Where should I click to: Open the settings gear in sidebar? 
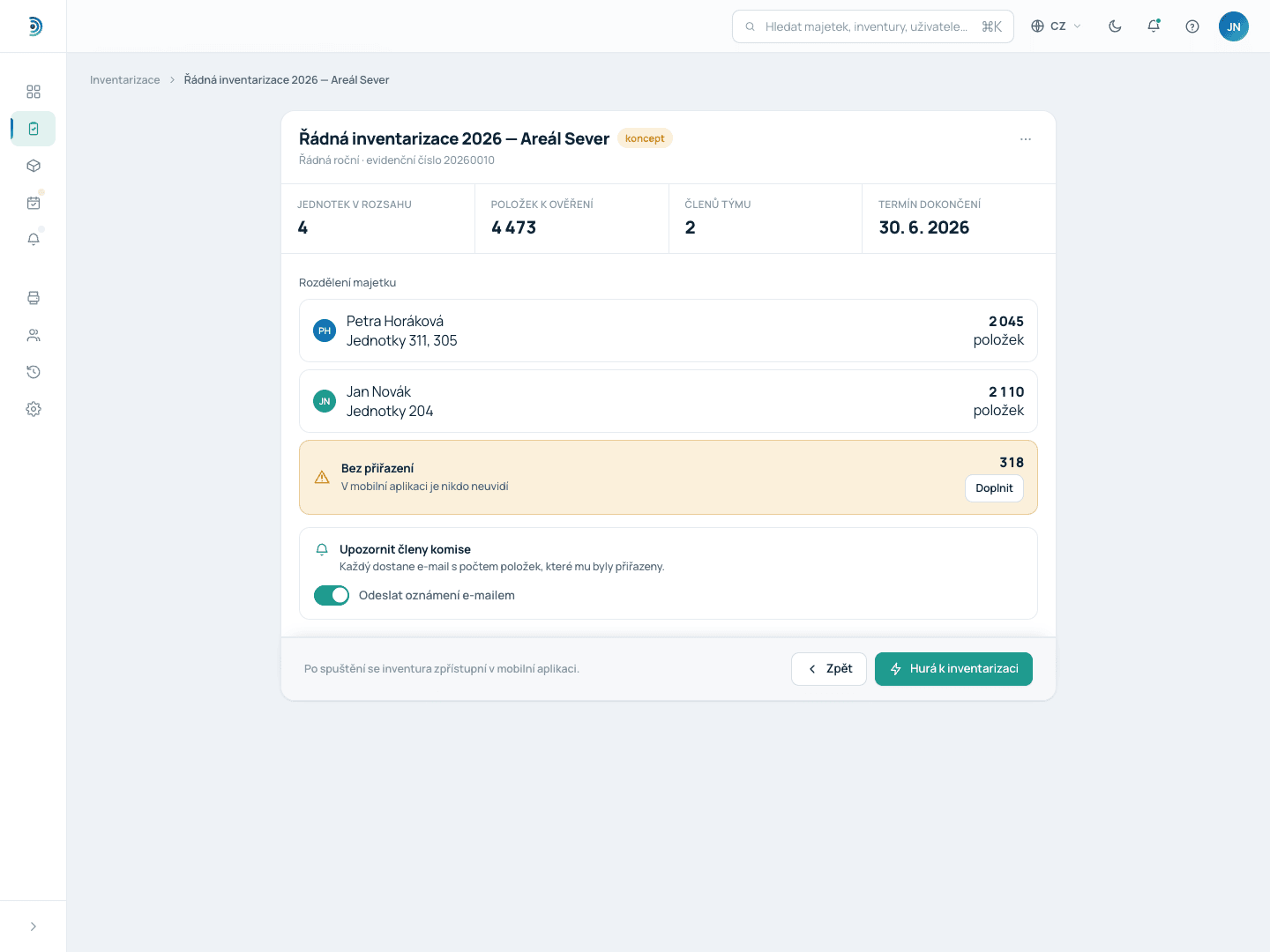(x=34, y=409)
